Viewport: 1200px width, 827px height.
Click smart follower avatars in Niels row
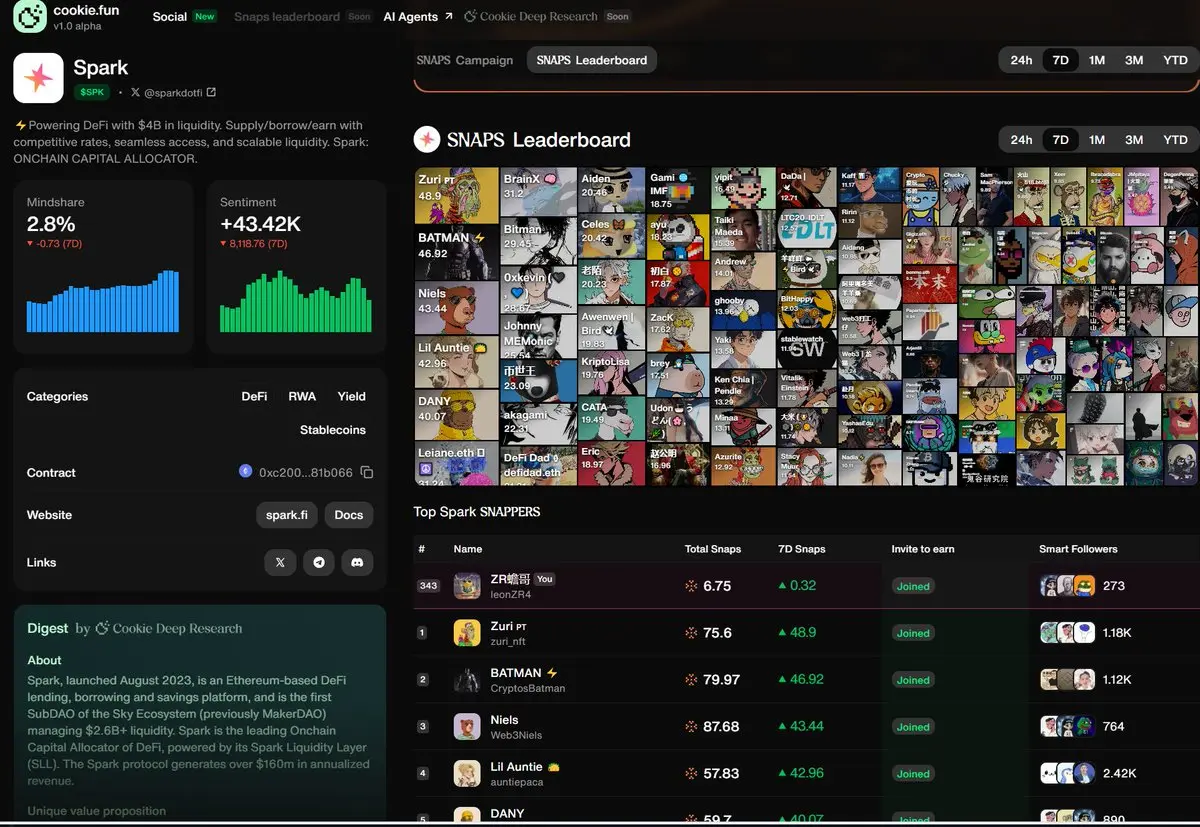[1067, 727]
